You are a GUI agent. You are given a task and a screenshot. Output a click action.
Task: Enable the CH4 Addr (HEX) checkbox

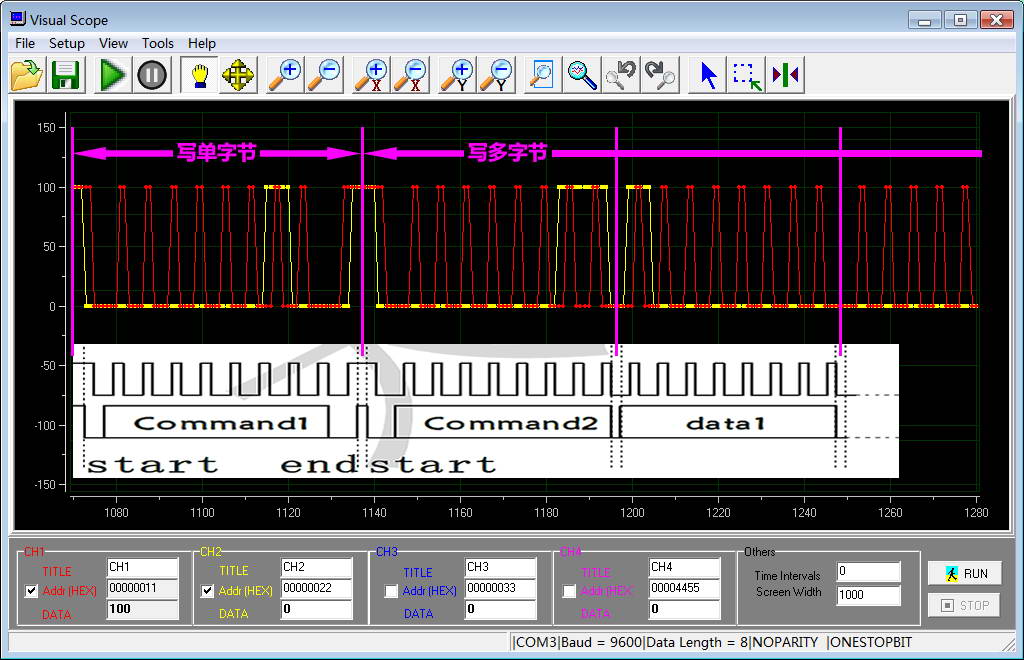569,591
